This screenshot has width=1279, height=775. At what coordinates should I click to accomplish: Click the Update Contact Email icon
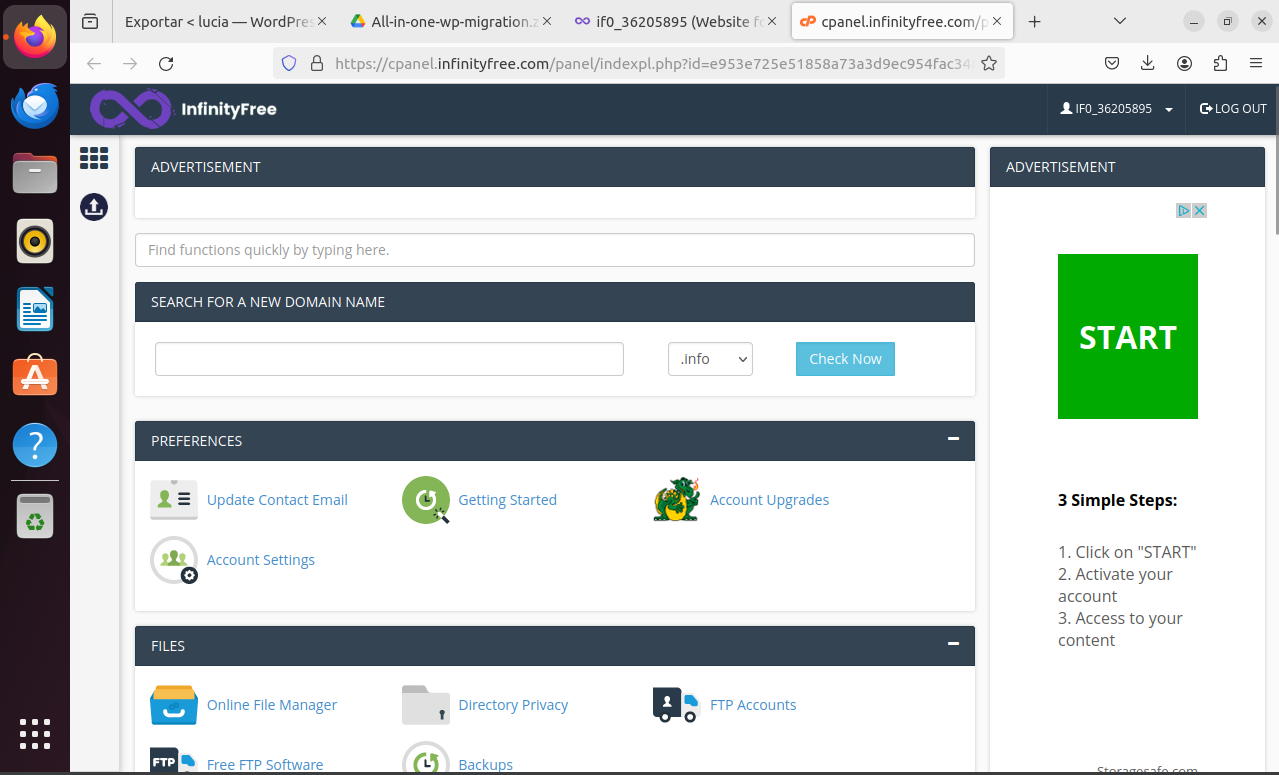point(174,500)
